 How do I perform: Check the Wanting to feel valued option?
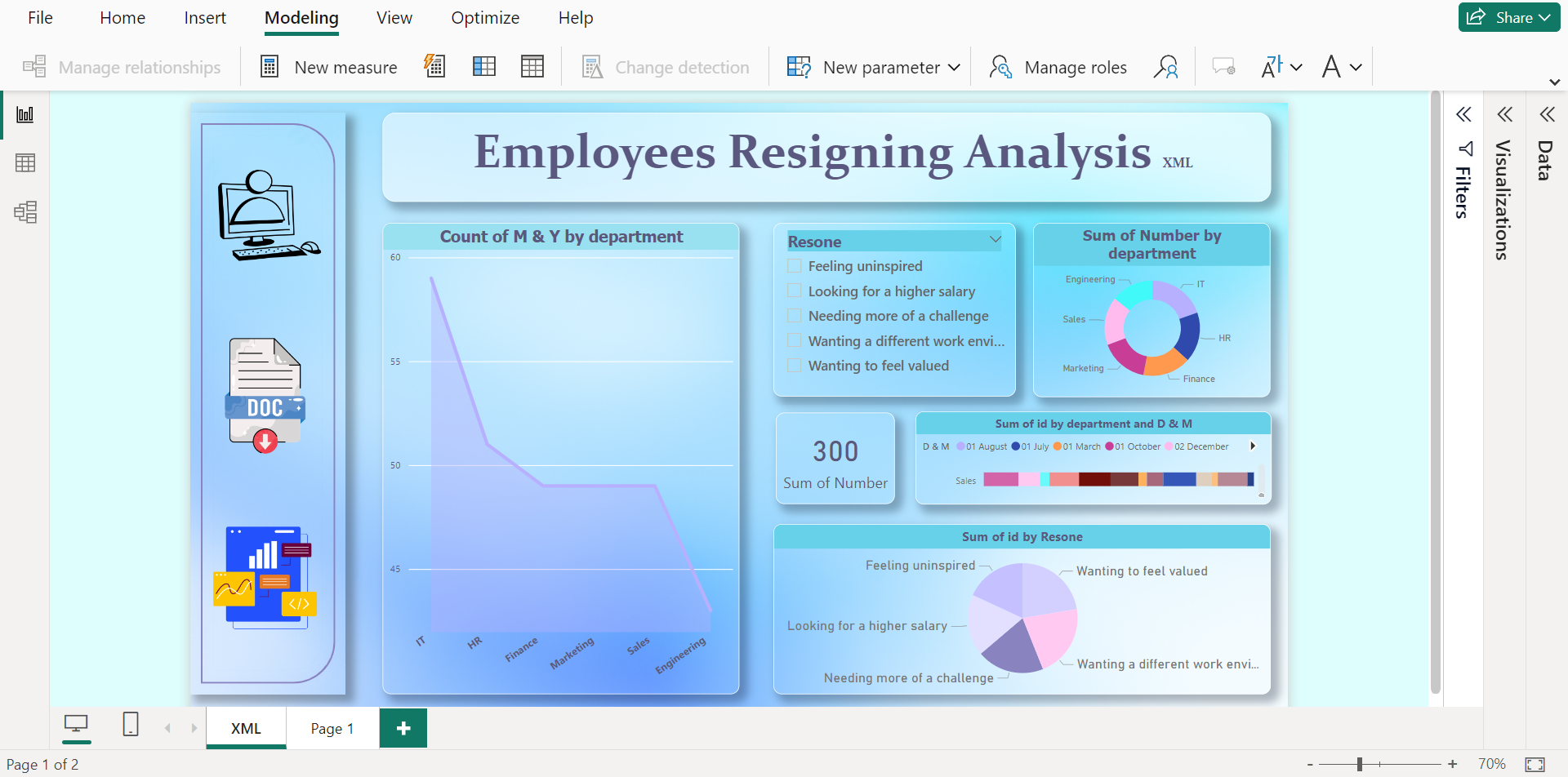click(794, 365)
